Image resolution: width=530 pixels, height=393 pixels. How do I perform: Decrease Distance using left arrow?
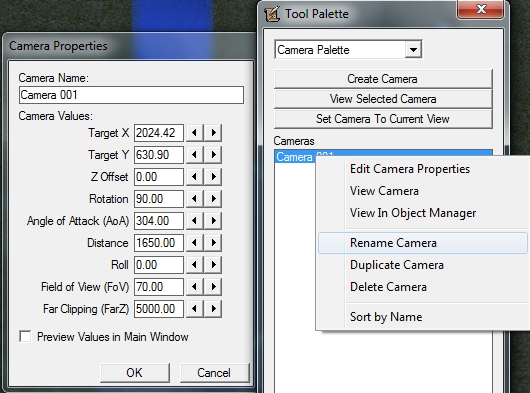(x=194, y=242)
